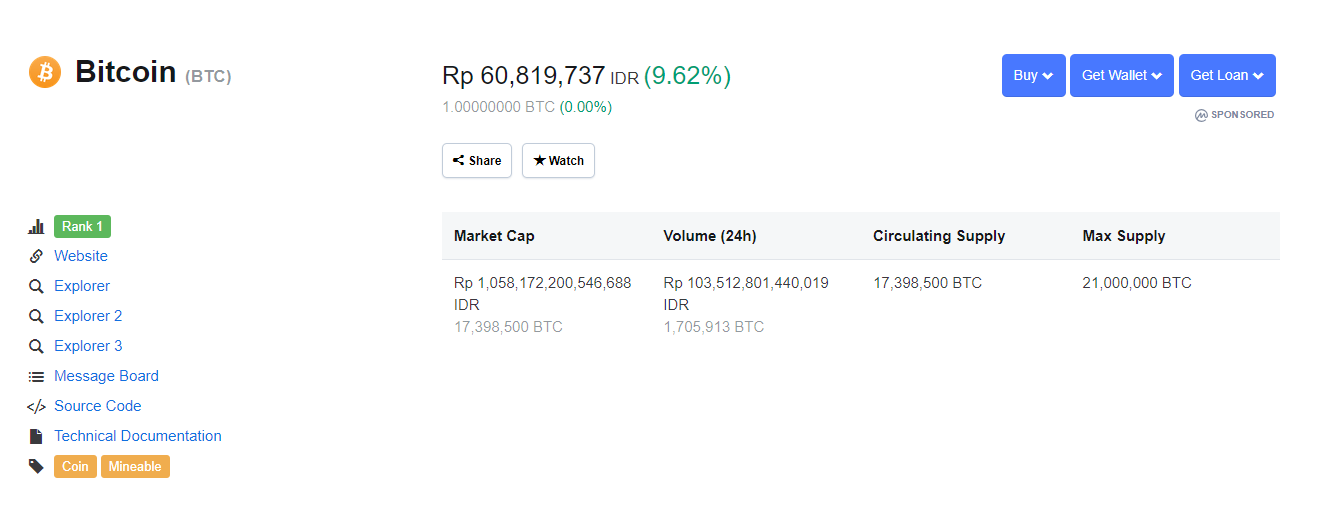Viewport: 1319px width, 506px height.
Task: Click the list icon beside Message Board
Action: click(x=36, y=376)
